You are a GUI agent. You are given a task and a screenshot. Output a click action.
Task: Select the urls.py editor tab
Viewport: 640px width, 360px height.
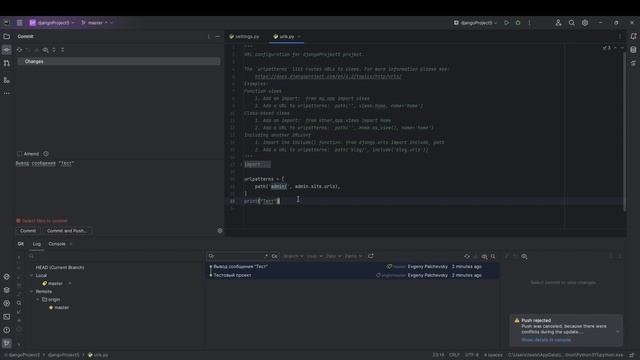[x=286, y=36]
